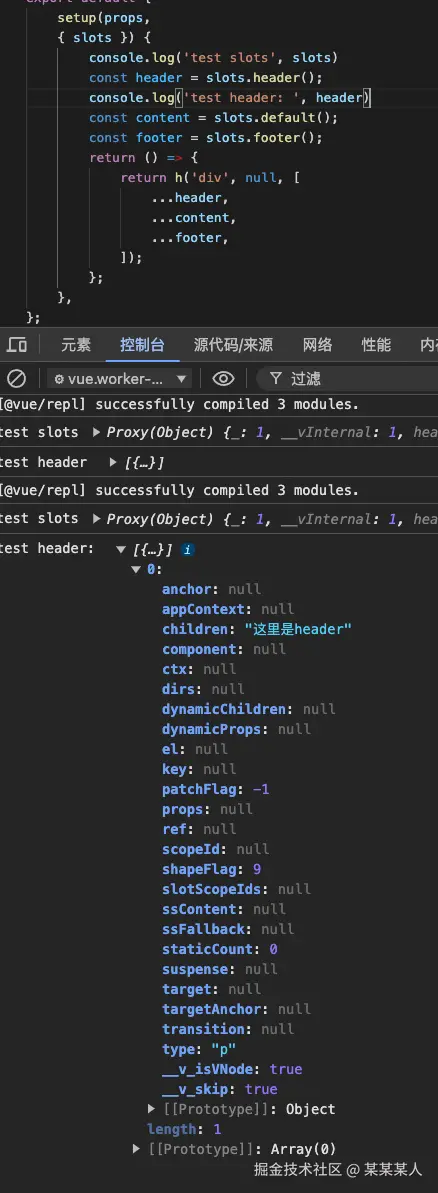438x1193 pixels.
Task: Collapse the 0: object entry
Action: click(x=136, y=569)
